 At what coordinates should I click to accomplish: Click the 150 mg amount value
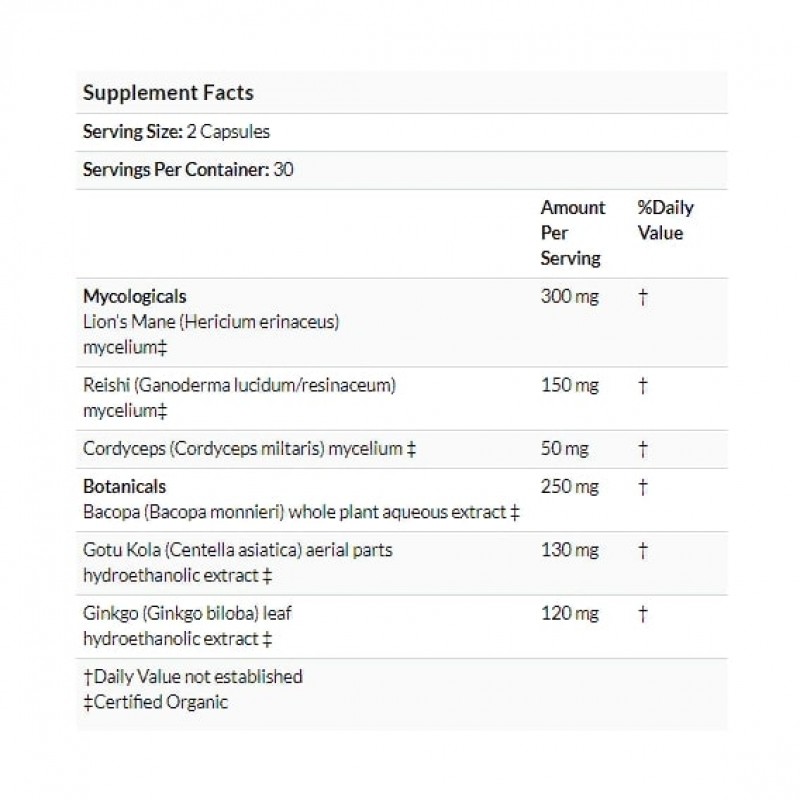click(x=569, y=384)
